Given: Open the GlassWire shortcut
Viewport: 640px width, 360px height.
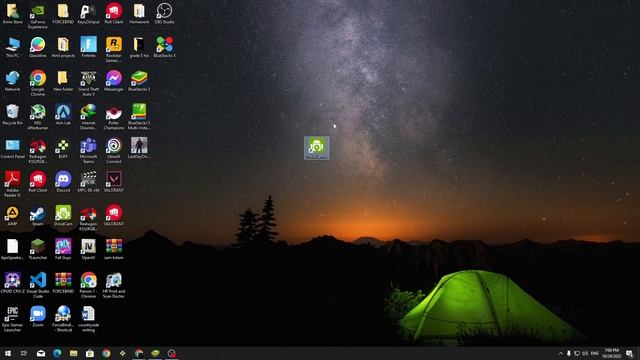Looking at the screenshot, I should click(38, 47).
